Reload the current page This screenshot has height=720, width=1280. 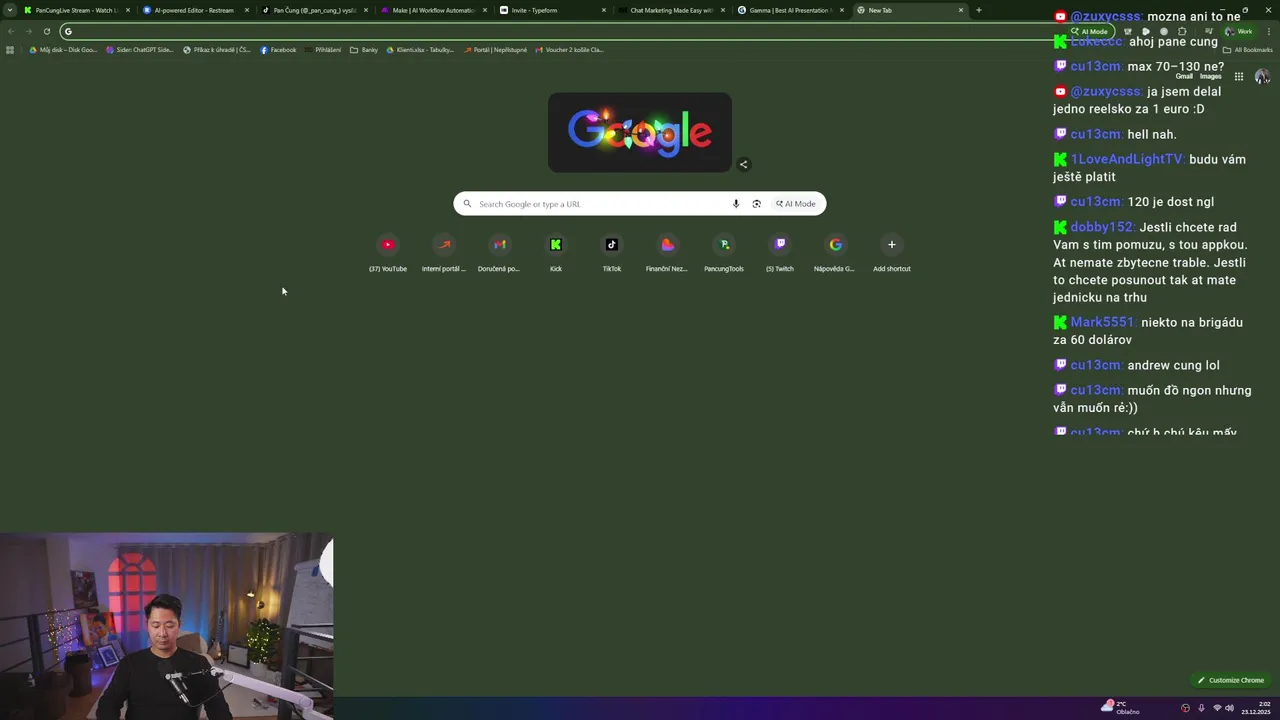point(46,31)
